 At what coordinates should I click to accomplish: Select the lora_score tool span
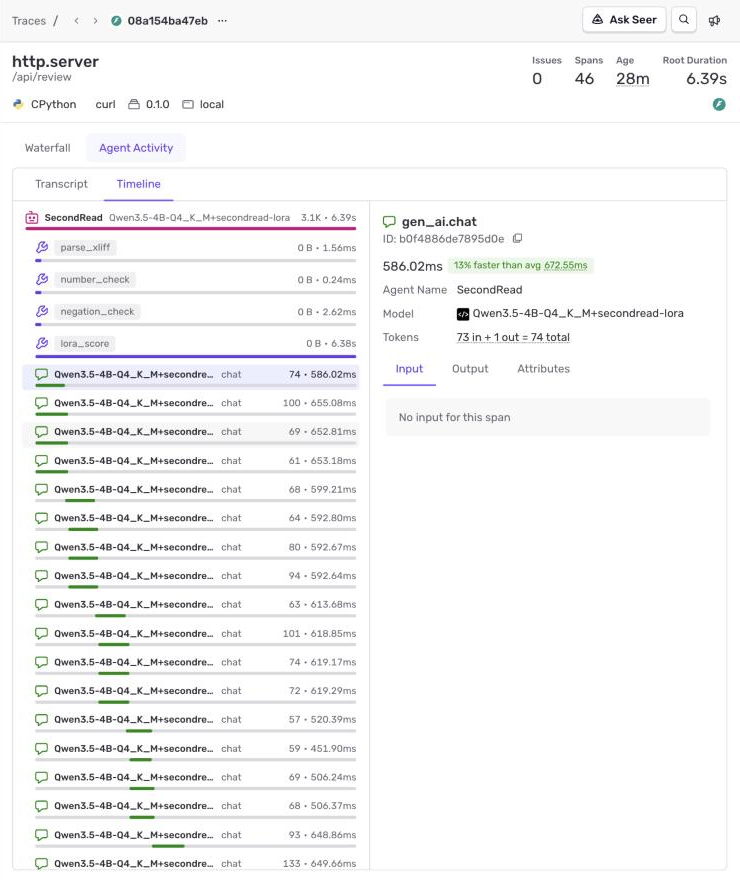tap(195, 345)
